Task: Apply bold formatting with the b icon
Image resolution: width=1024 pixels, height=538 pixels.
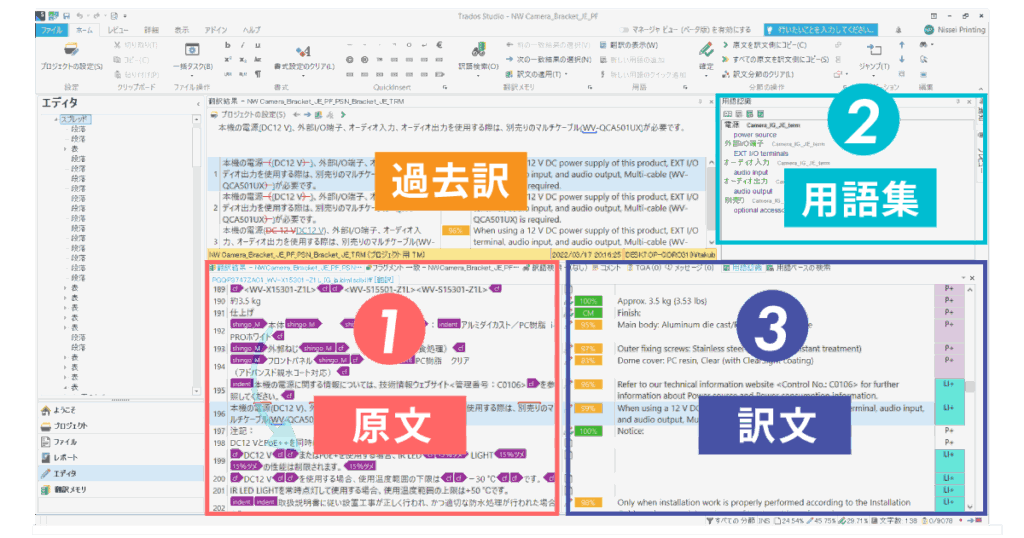Action: pyautogui.click(x=227, y=45)
